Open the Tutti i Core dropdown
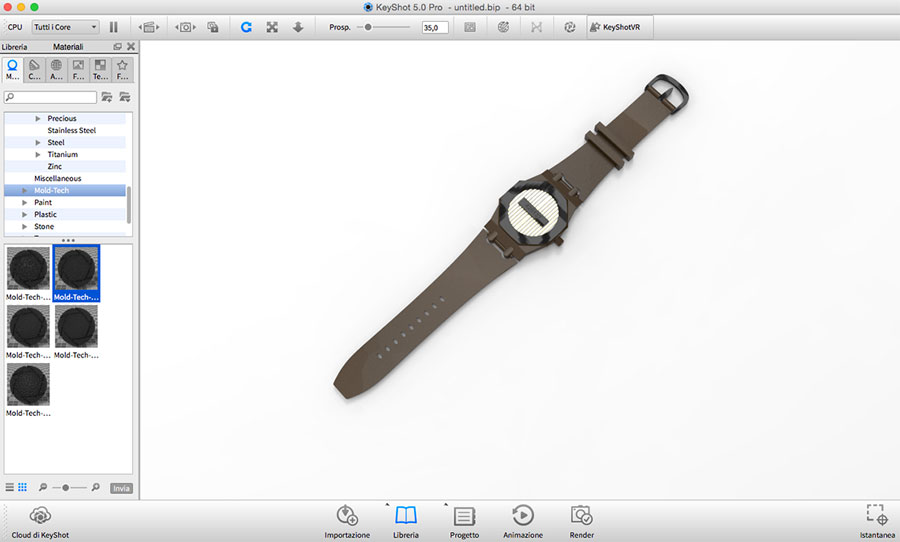Screen dimensions: 900x542 65,27
